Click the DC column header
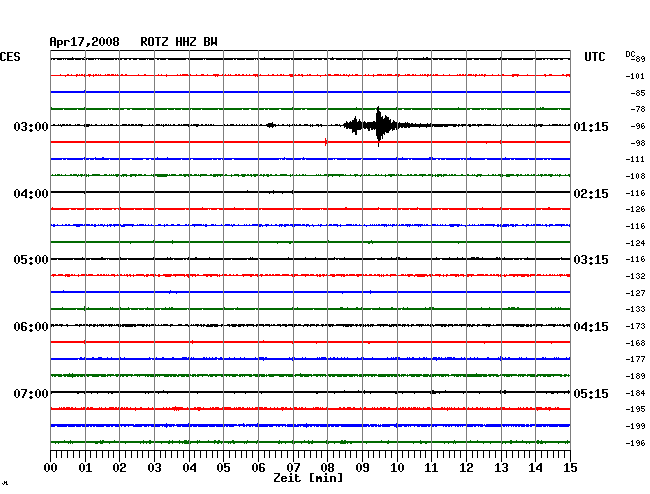The width and height of the screenshot is (650, 494). click(630, 54)
